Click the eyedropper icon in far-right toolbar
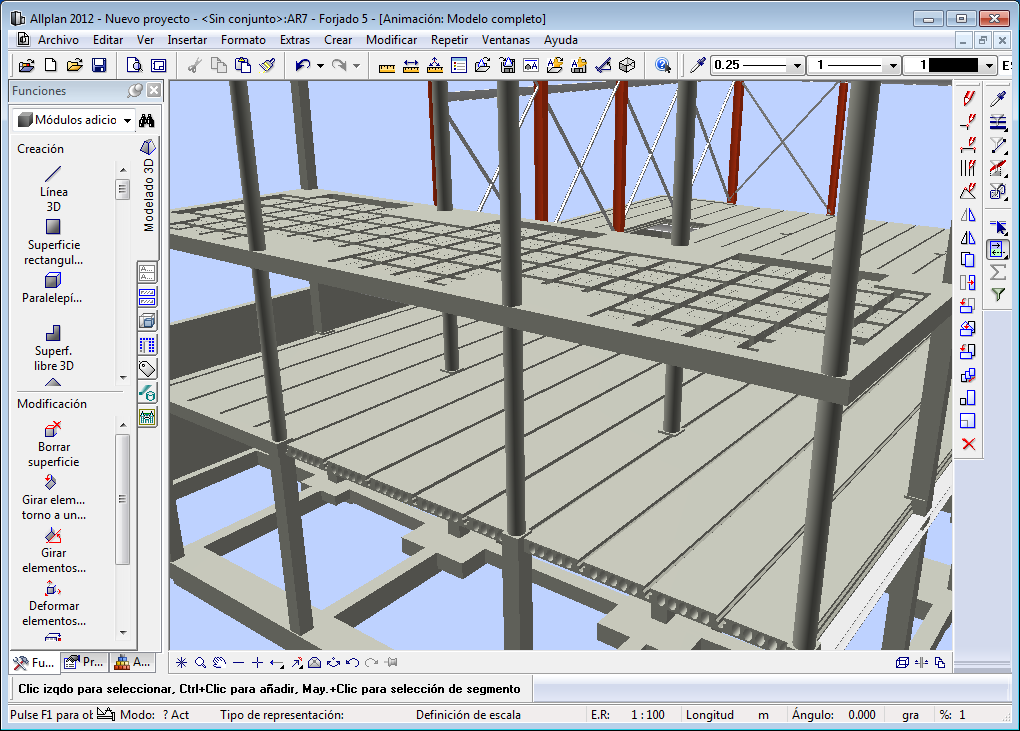Screen dimensions: 1020x731 (998, 99)
